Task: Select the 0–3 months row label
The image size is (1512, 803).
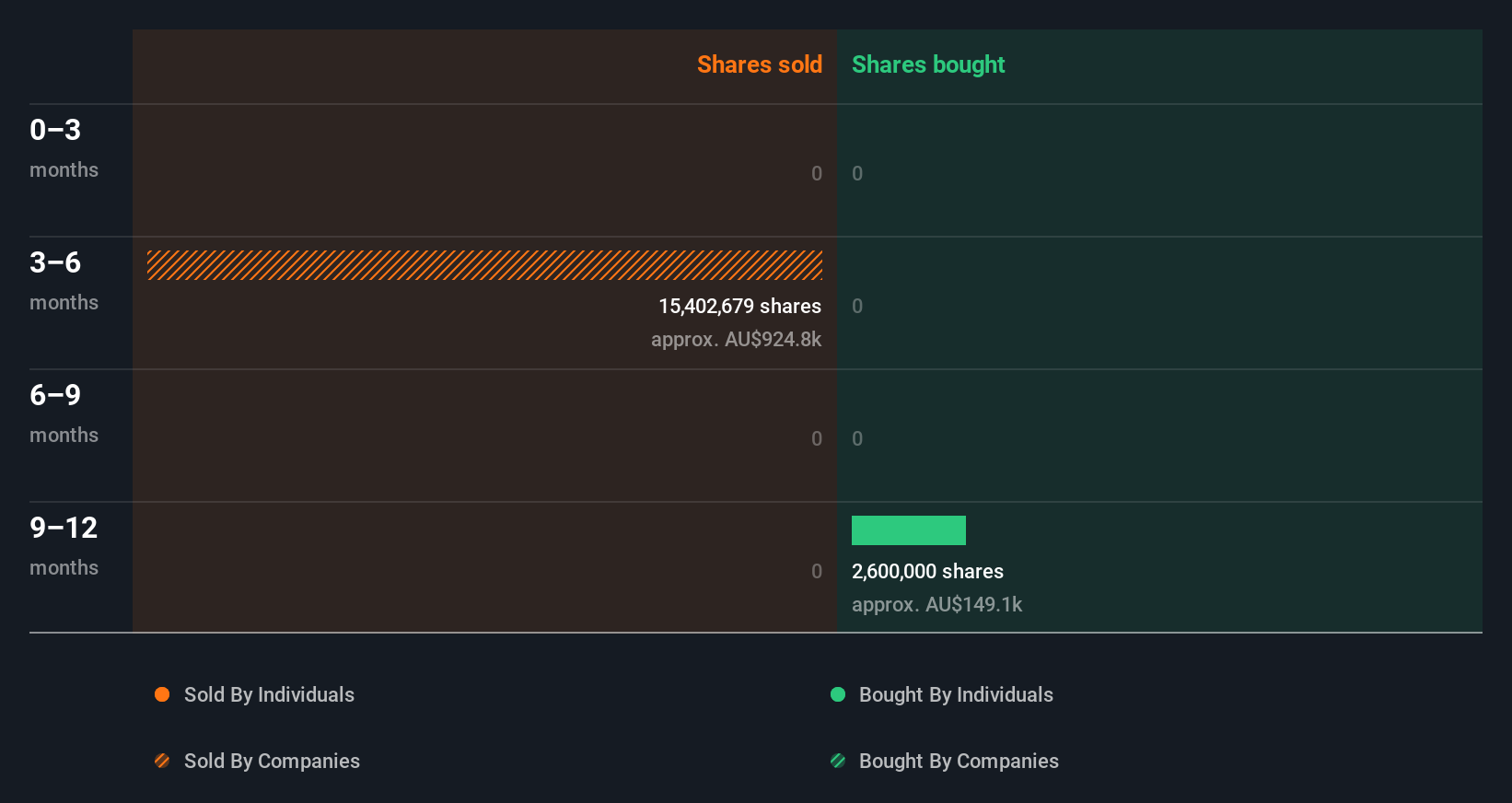Action: point(64,148)
